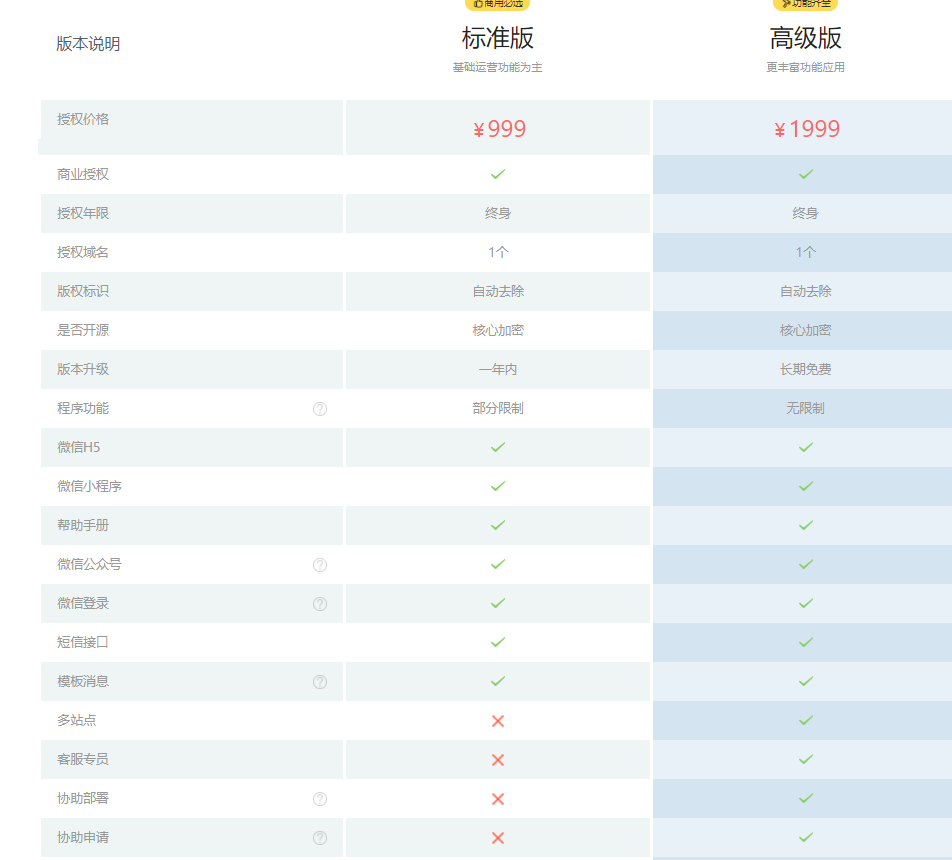Image resolution: width=952 pixels, height=860 pixels.
Task: Select the 授权价格 row label
Action: coord(83,119)
